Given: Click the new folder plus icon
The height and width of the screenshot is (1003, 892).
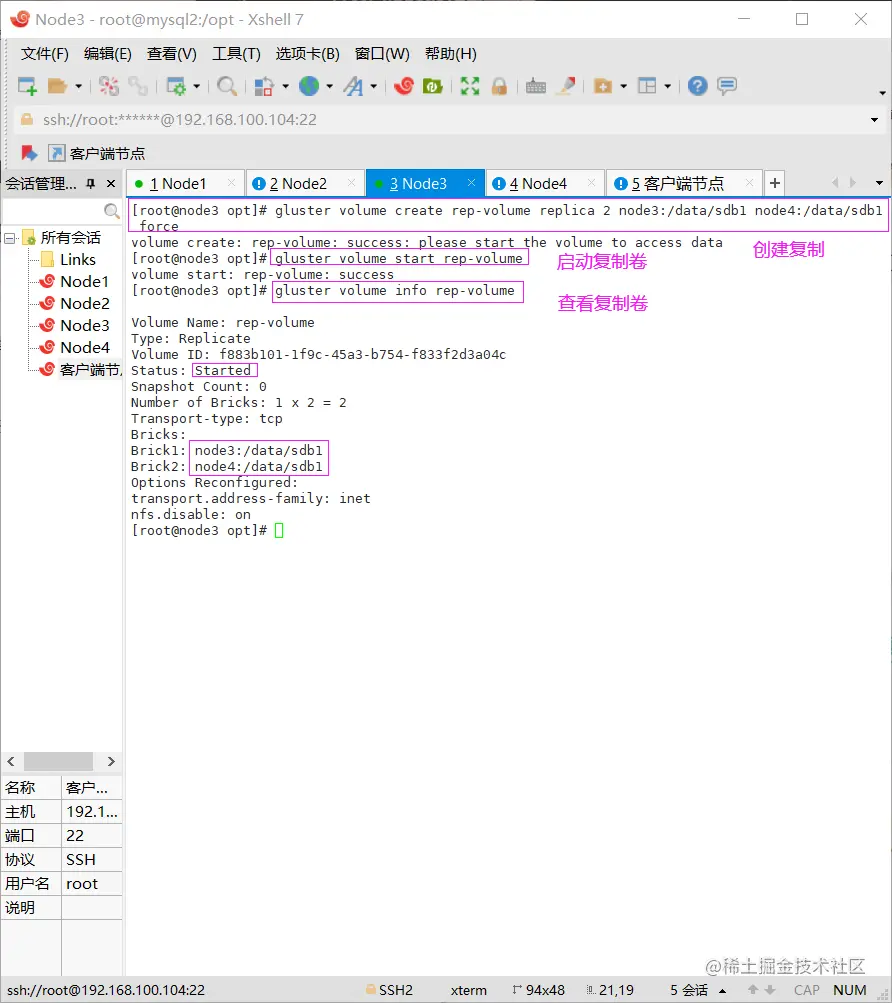Looking at the screenshot, I should pos(603,86).
